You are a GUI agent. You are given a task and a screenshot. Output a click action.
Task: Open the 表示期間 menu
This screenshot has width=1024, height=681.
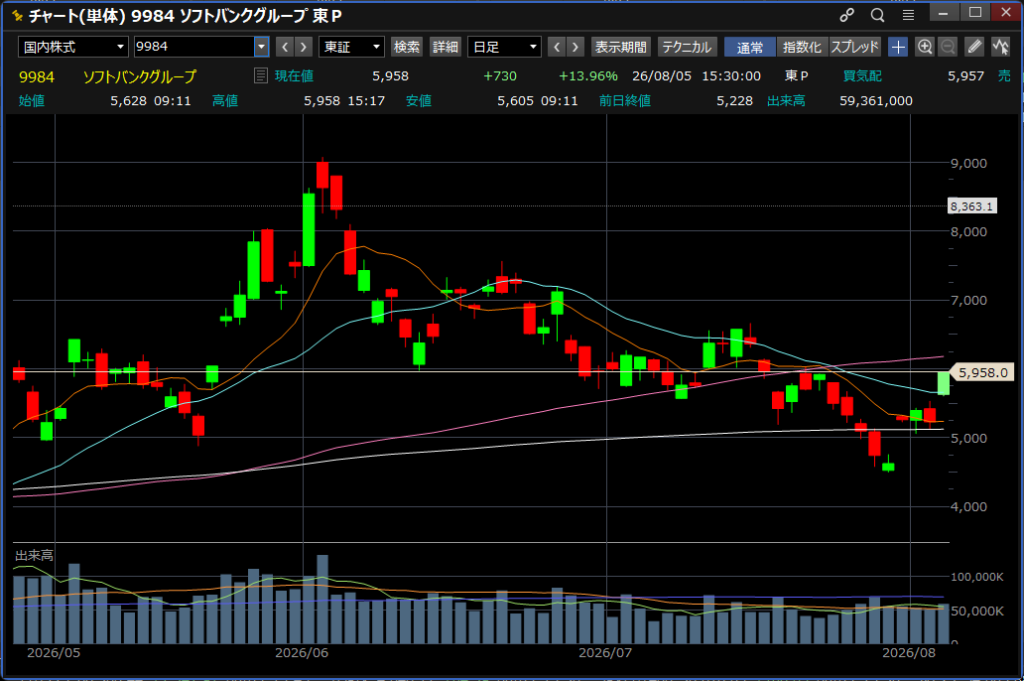(x=620, y=46)
